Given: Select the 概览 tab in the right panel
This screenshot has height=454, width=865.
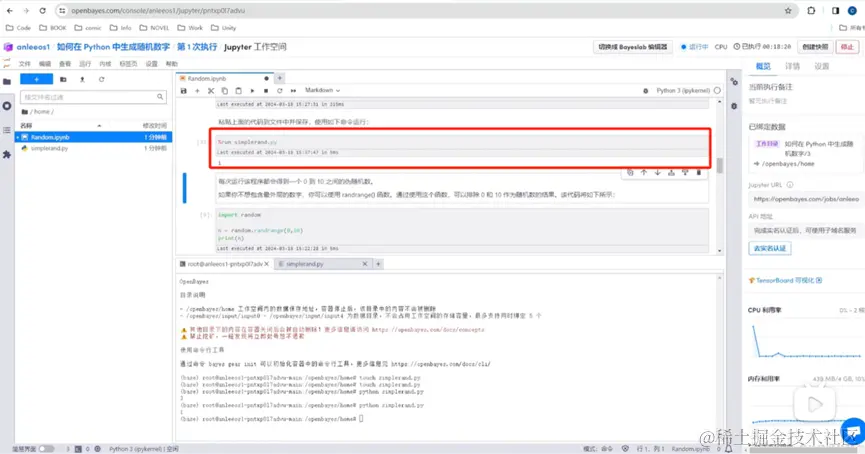Looking at the screenshot, I should tap(763, 66).
